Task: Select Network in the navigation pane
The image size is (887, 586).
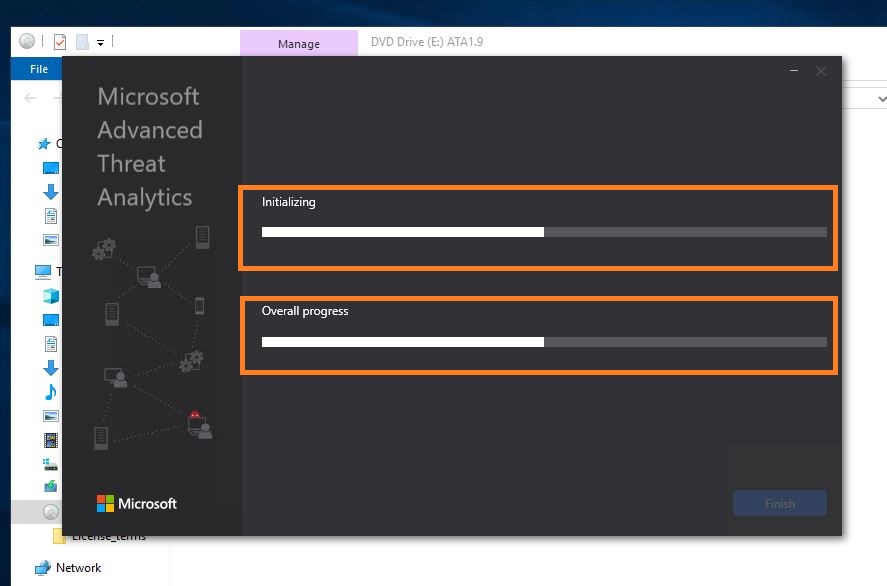Action: [x=68, y=567]
